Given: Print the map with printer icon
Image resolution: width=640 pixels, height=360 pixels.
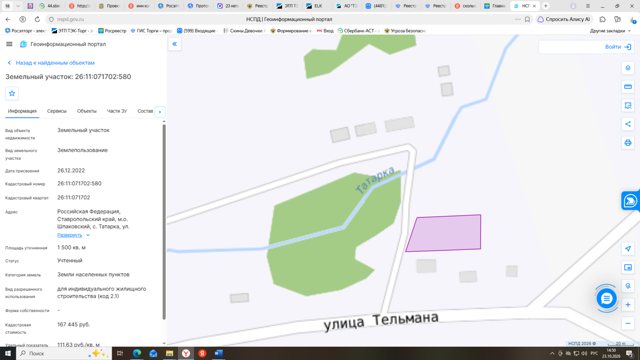Looking at the screenshot, I should tap(628, 142).
